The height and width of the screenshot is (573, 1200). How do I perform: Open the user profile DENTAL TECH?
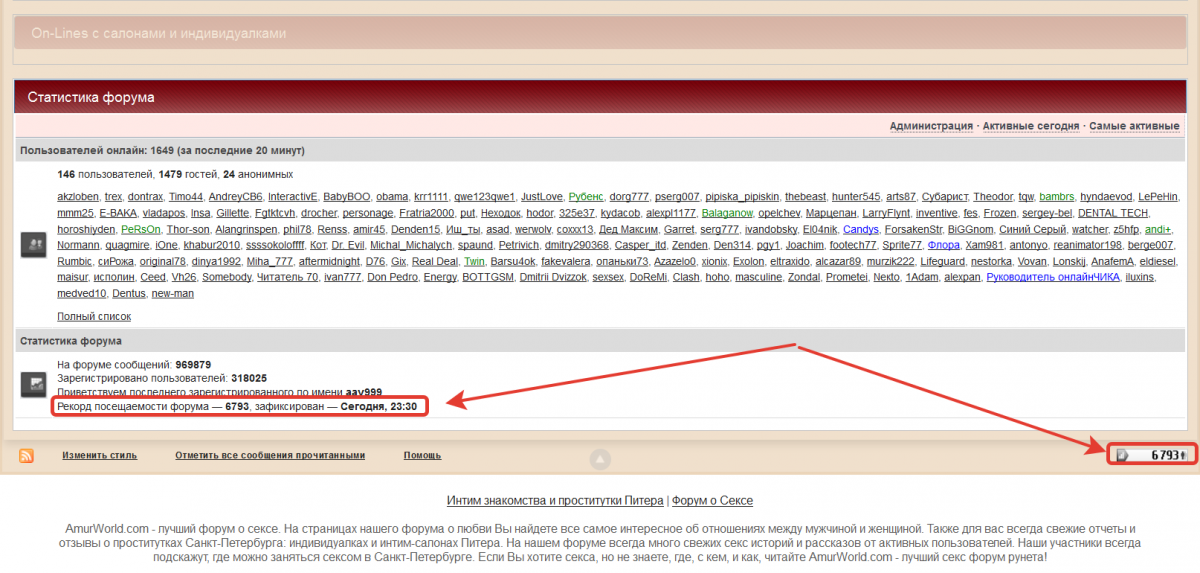[1113, 213]
